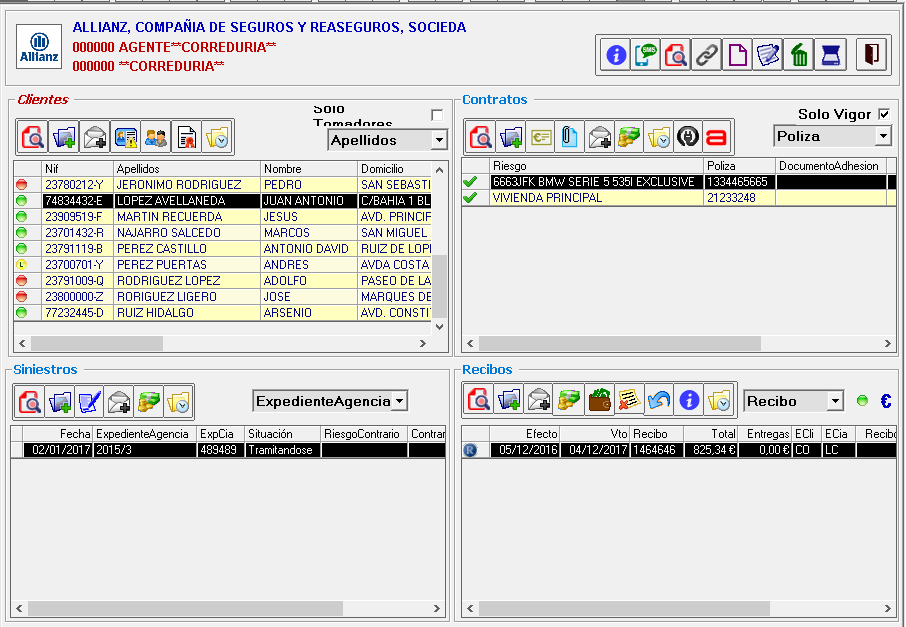Open the blue information icon in top toolbar
Screen dimensions: 906x627
[616, 55]
